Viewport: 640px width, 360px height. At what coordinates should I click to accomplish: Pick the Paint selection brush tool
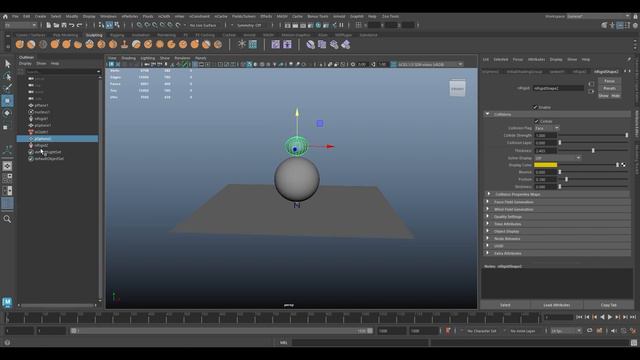[7, 88]
